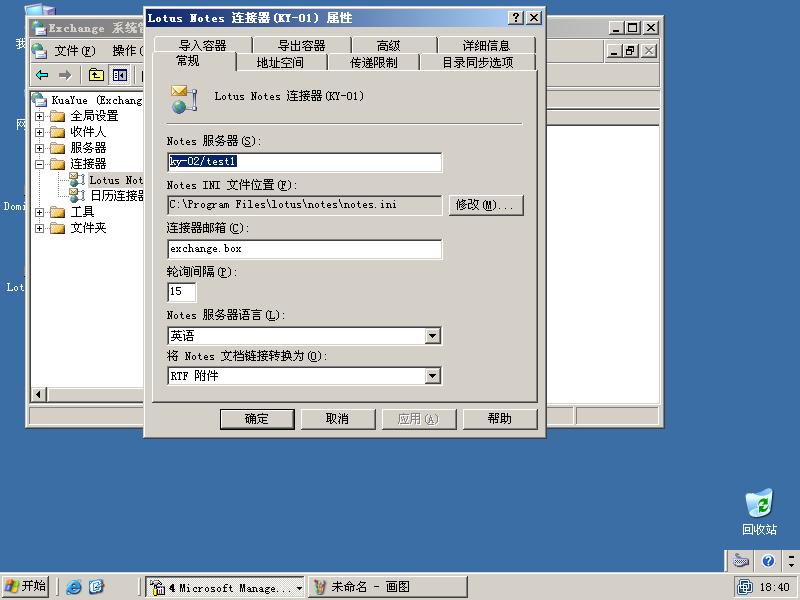Click the 连接器邮箱 input field
The height and width of the screenshot is (600, 800).
click(305, 249)
